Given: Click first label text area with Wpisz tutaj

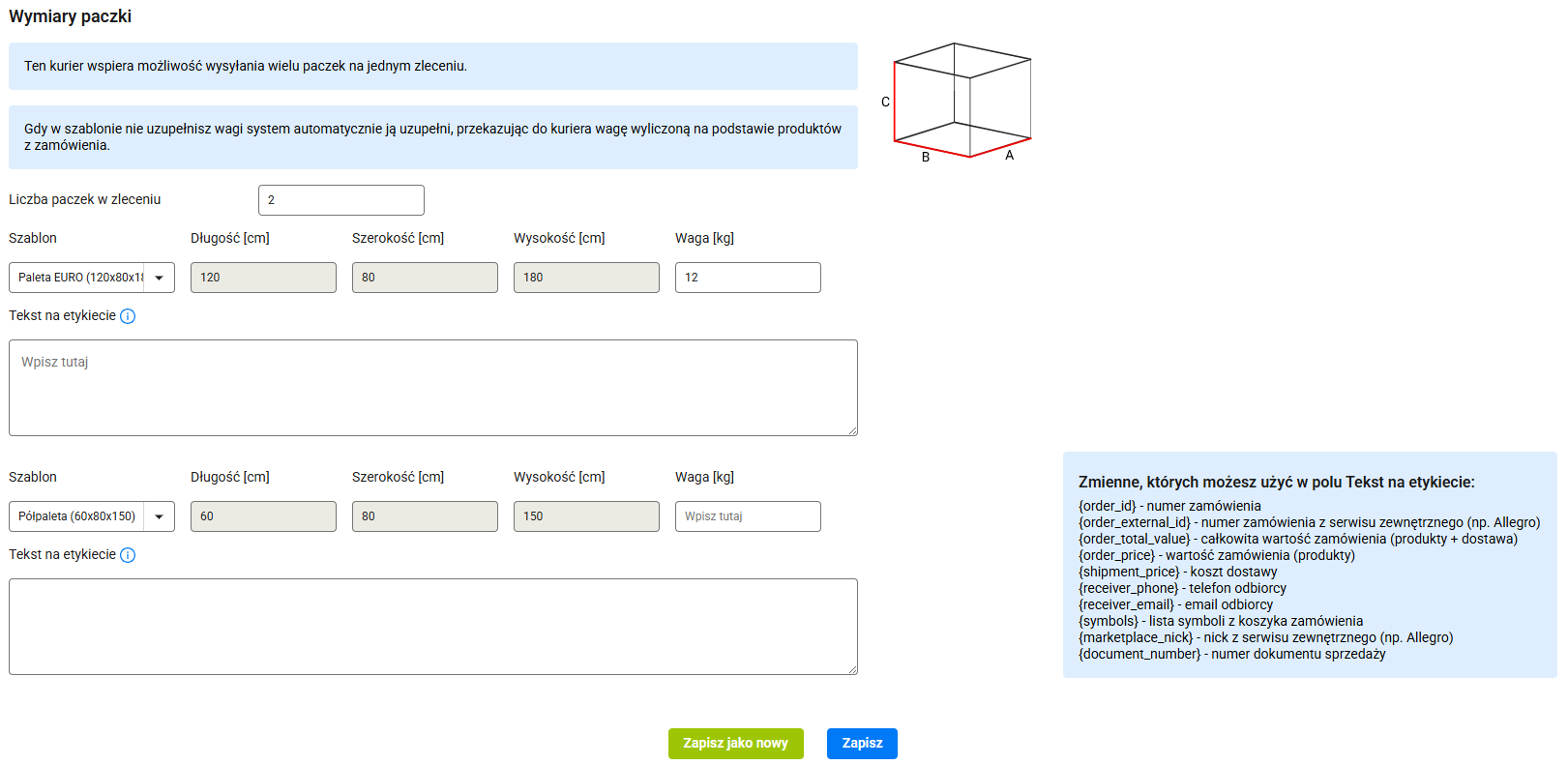Looking at the screenshot, I should coord(433,388).
